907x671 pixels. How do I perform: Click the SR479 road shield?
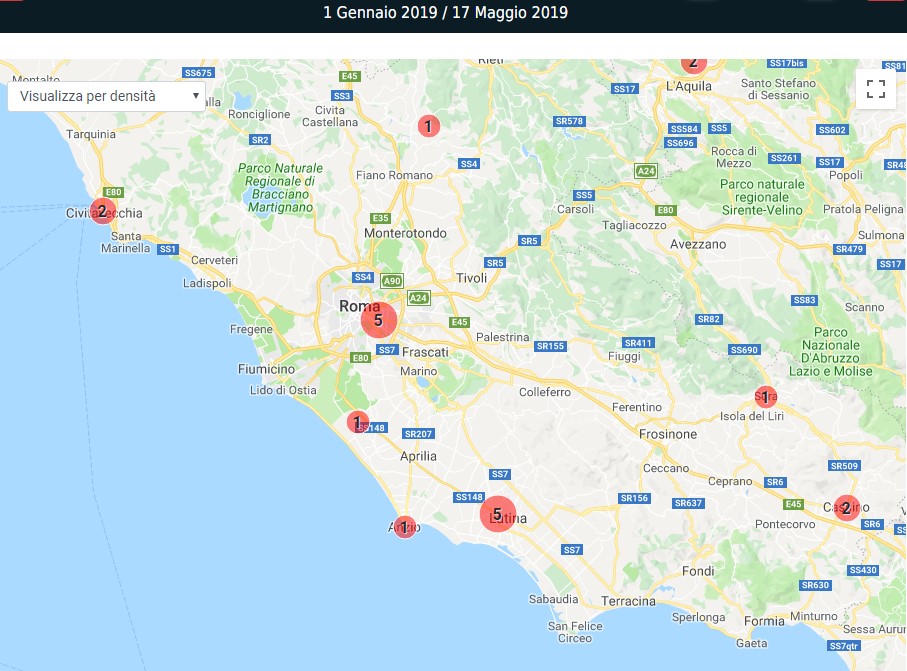coord(849,249)
